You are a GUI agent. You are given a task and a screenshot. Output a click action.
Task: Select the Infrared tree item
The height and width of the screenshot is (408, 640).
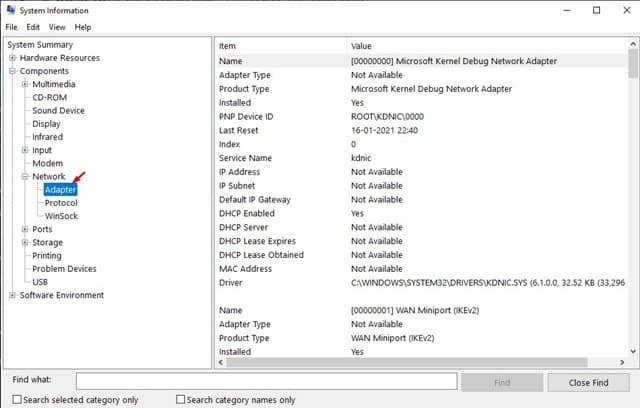(47, 137)
